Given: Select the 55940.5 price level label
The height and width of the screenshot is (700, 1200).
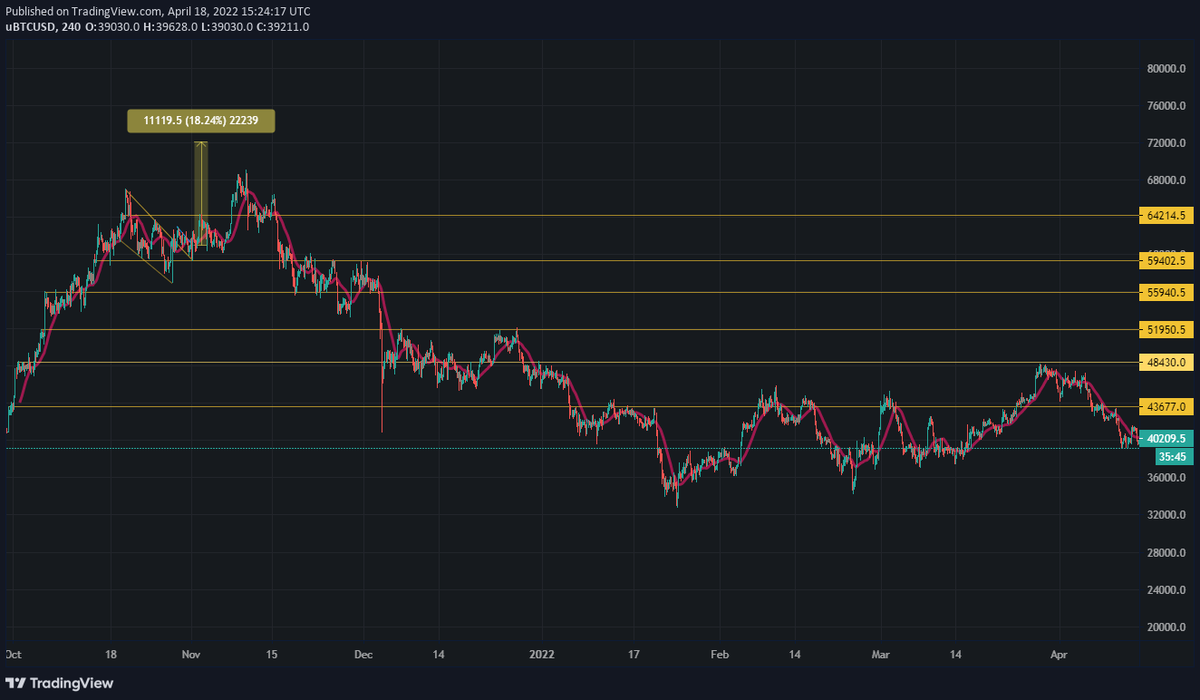Looking at the screenshot, I should pos(1167,293).
